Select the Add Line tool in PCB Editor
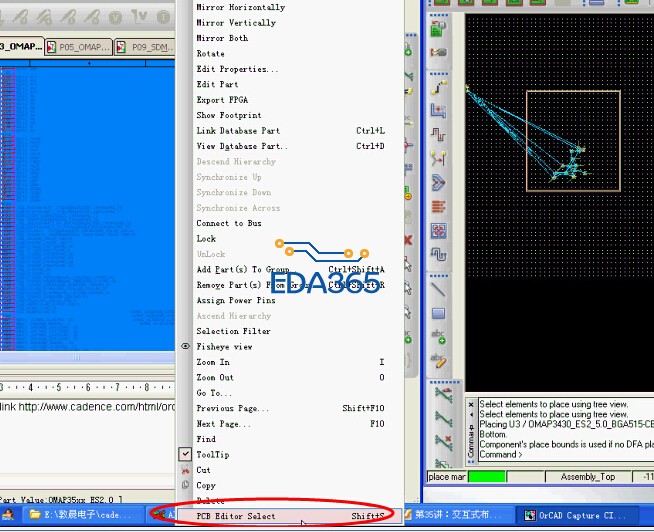Viewport: 654px width, 532px height. (x=438, y=289)
